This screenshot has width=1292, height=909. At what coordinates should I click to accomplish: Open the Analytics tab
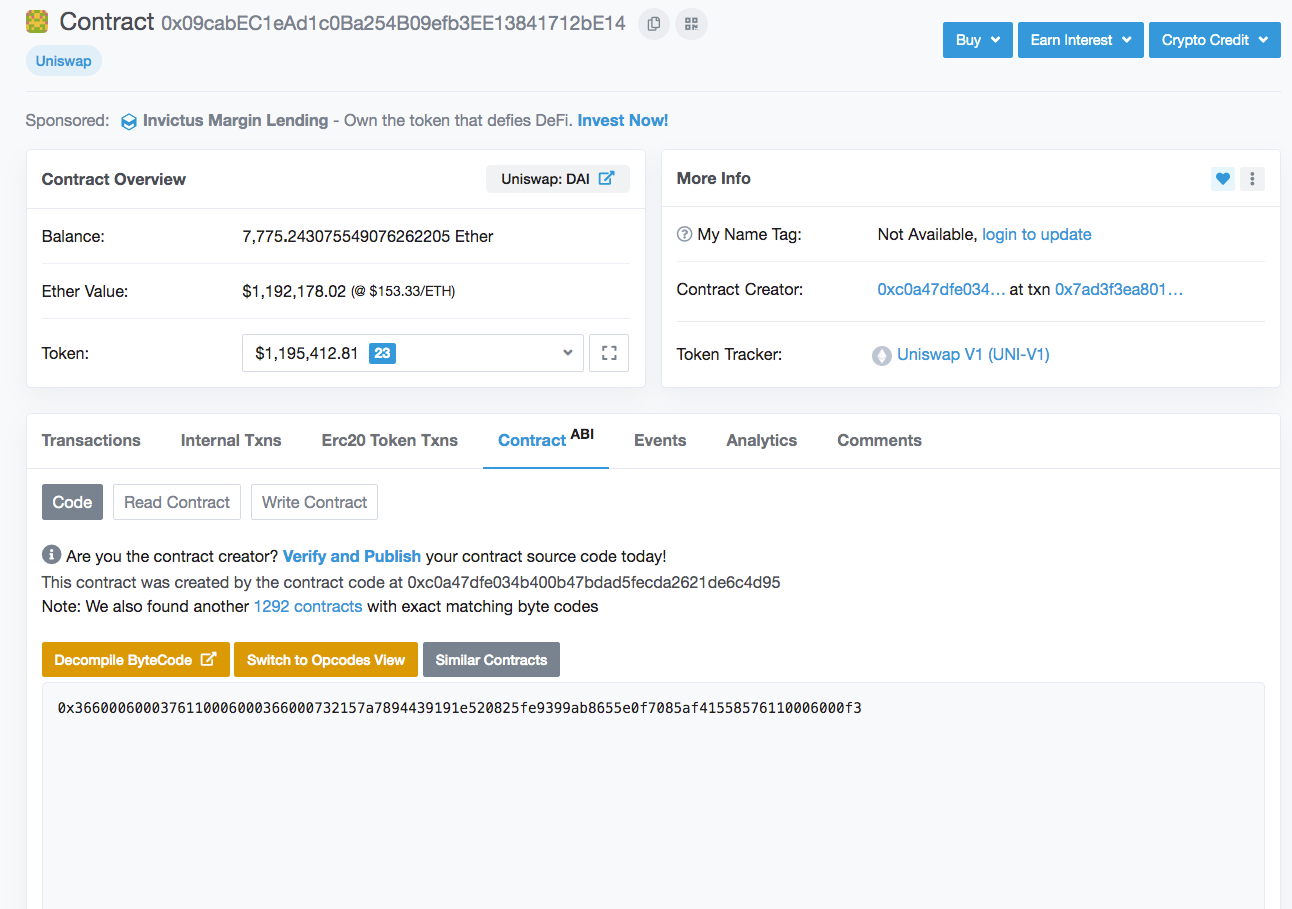(x=762, y=440)
